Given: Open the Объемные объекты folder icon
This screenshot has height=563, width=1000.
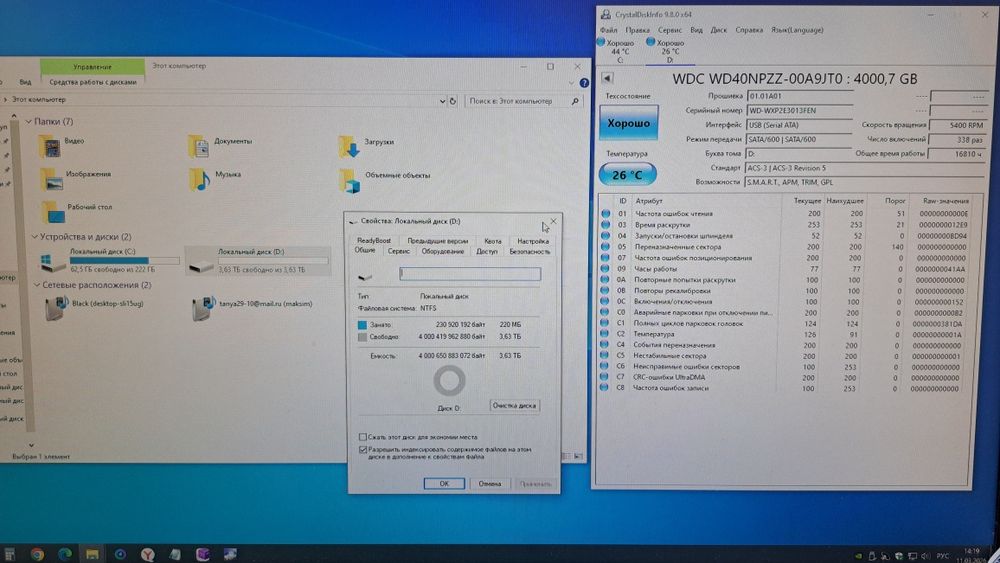Looking at the screenshot, I should click(x=350, y=180).
